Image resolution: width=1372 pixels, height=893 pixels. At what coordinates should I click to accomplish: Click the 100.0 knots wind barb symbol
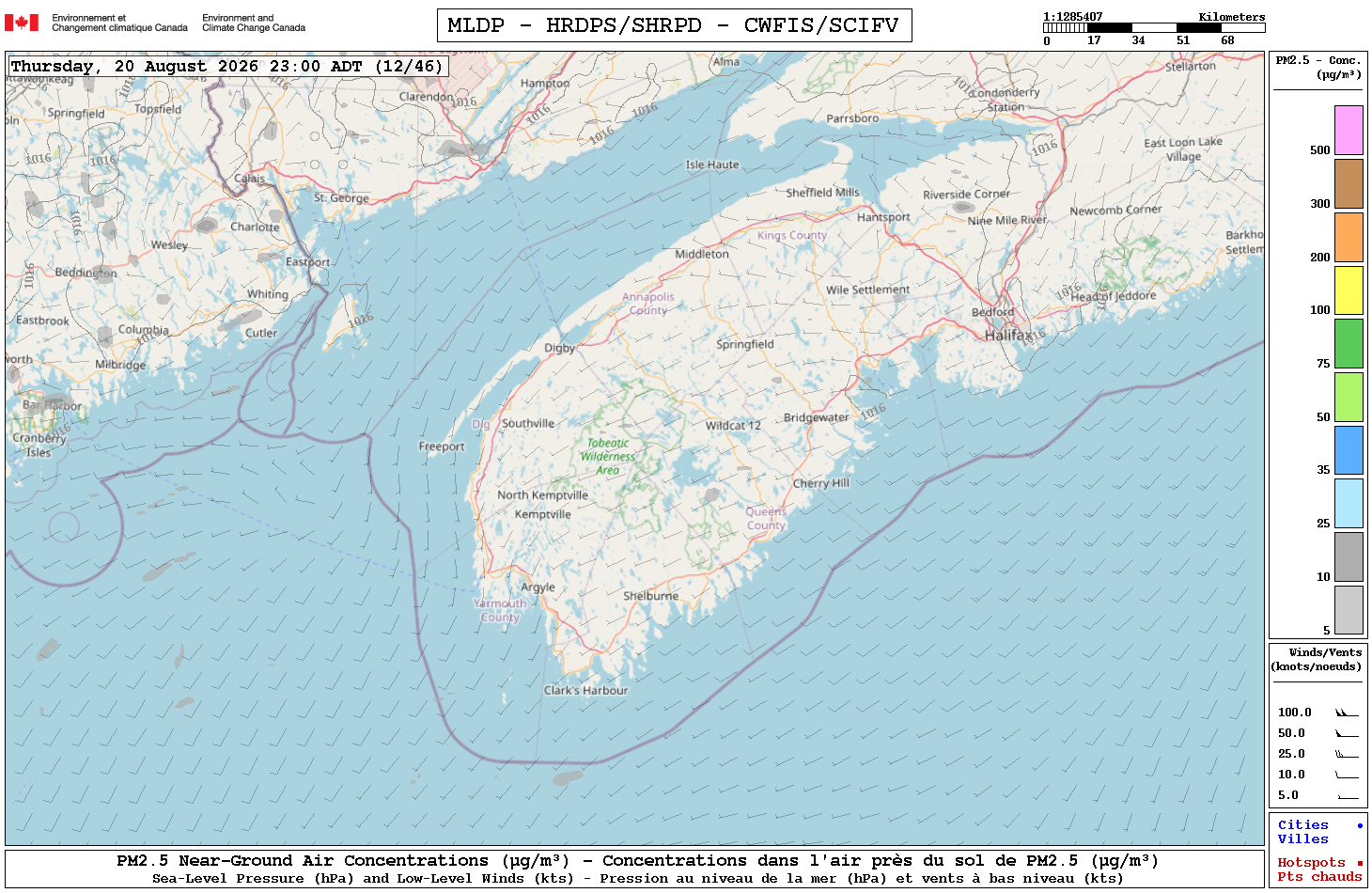1347,713
